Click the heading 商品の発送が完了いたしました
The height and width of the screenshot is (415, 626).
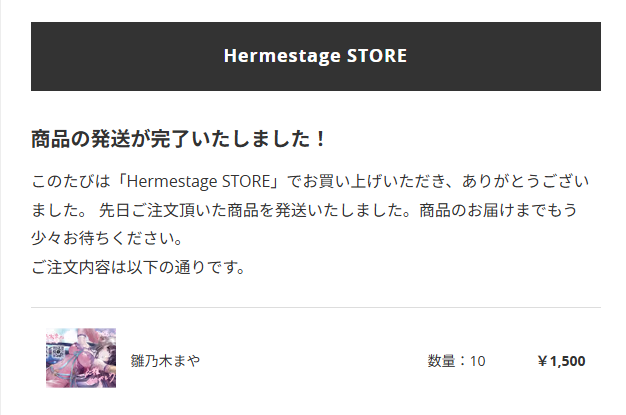171,139
